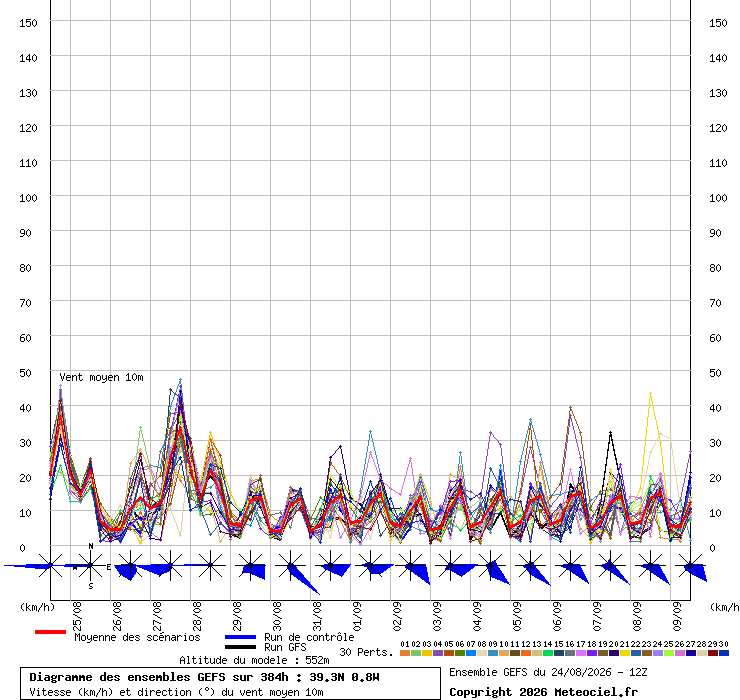Screen dimensions: 740x700
Task: Click the 31/08 date label
Action: 317,616
